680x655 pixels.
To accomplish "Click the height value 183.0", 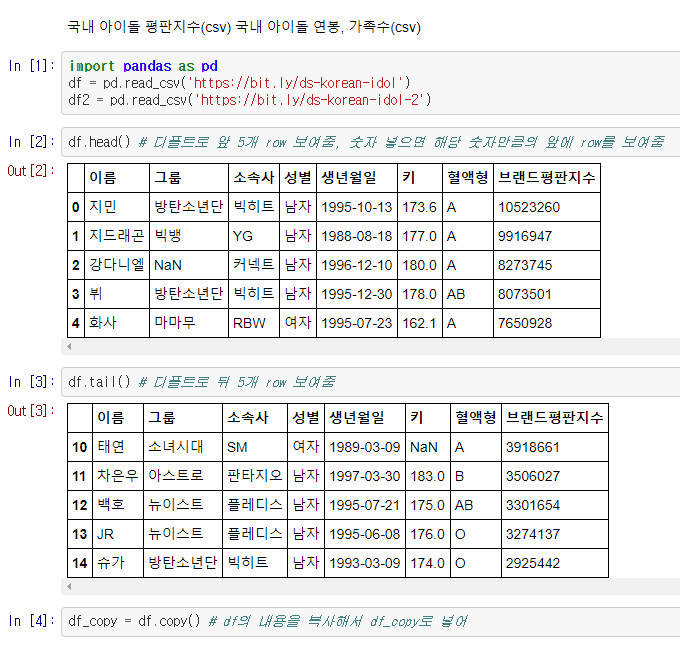I will click(x=427, y=476).
